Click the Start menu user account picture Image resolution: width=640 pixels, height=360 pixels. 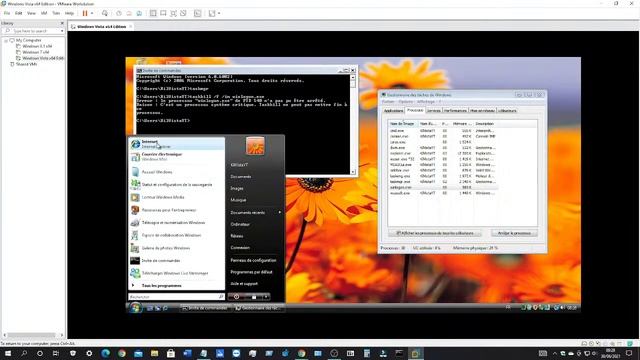(255, 146)
